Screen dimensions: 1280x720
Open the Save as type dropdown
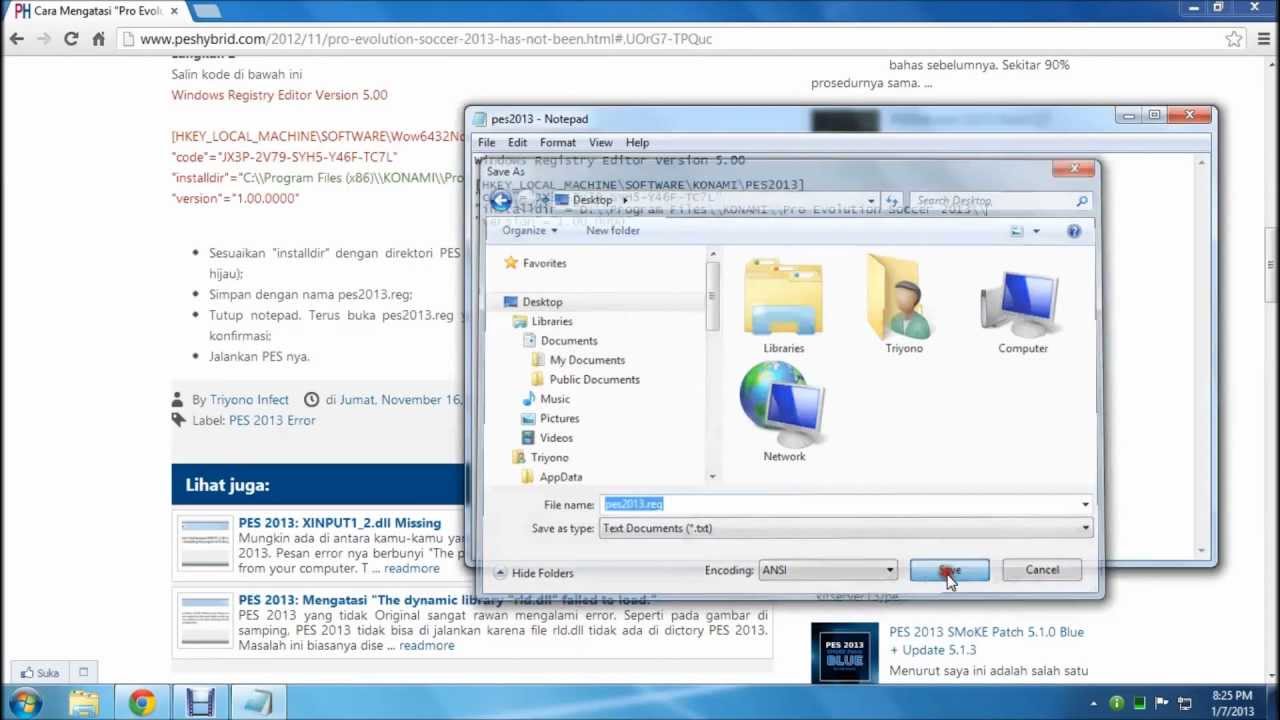(846, 528)
